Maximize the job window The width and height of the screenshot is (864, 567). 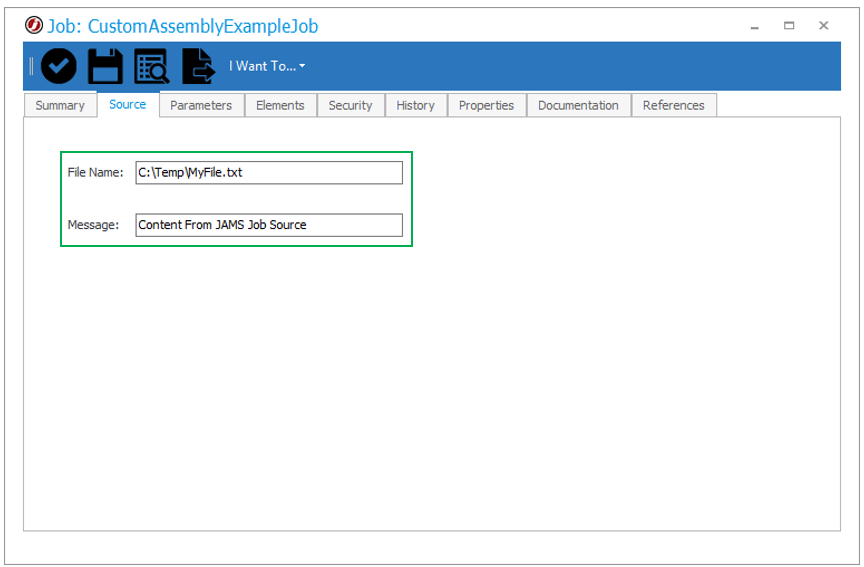[x=789, y=25]
